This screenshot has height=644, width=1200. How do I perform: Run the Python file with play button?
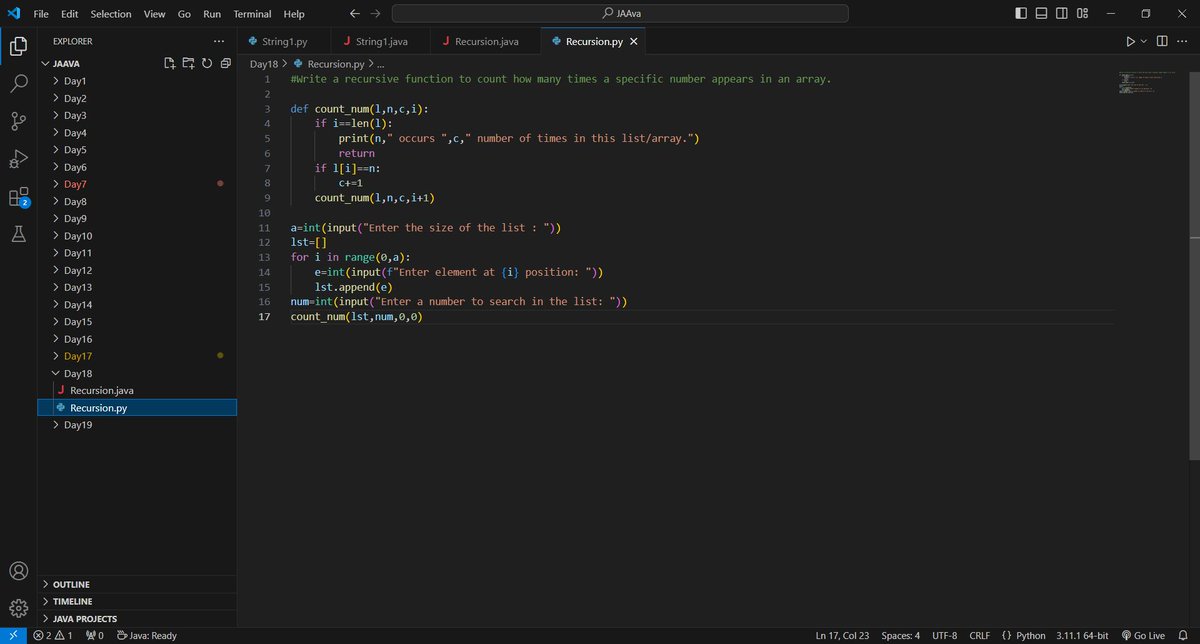pos(1130,41)
